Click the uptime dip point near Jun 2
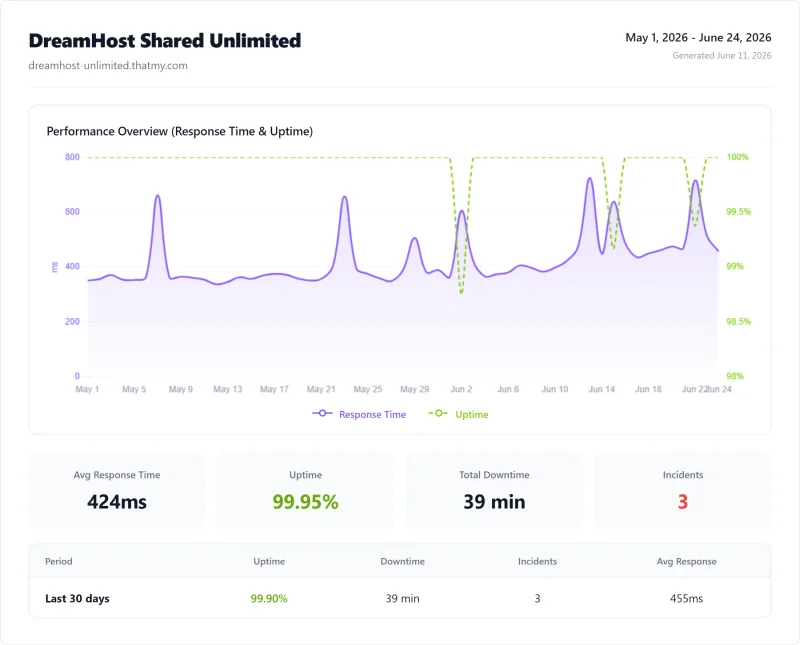This screenshot has width=800, height=645. [461, 293]
